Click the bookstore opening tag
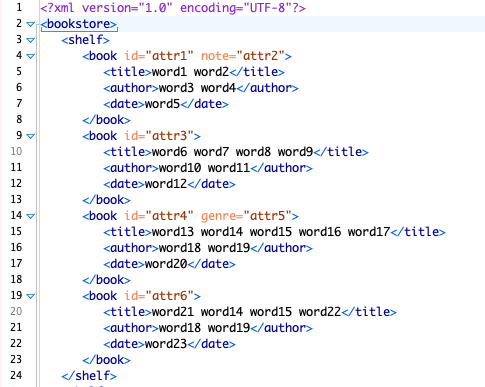485x387 pixels. pyautogui.click(x=79, y=24)
